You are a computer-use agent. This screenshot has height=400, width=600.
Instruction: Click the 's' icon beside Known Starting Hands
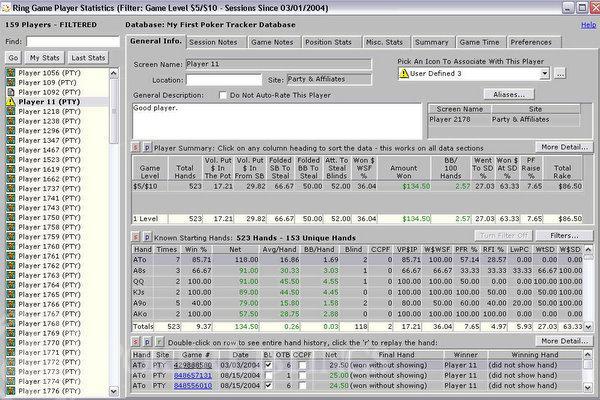coord(136,237)
